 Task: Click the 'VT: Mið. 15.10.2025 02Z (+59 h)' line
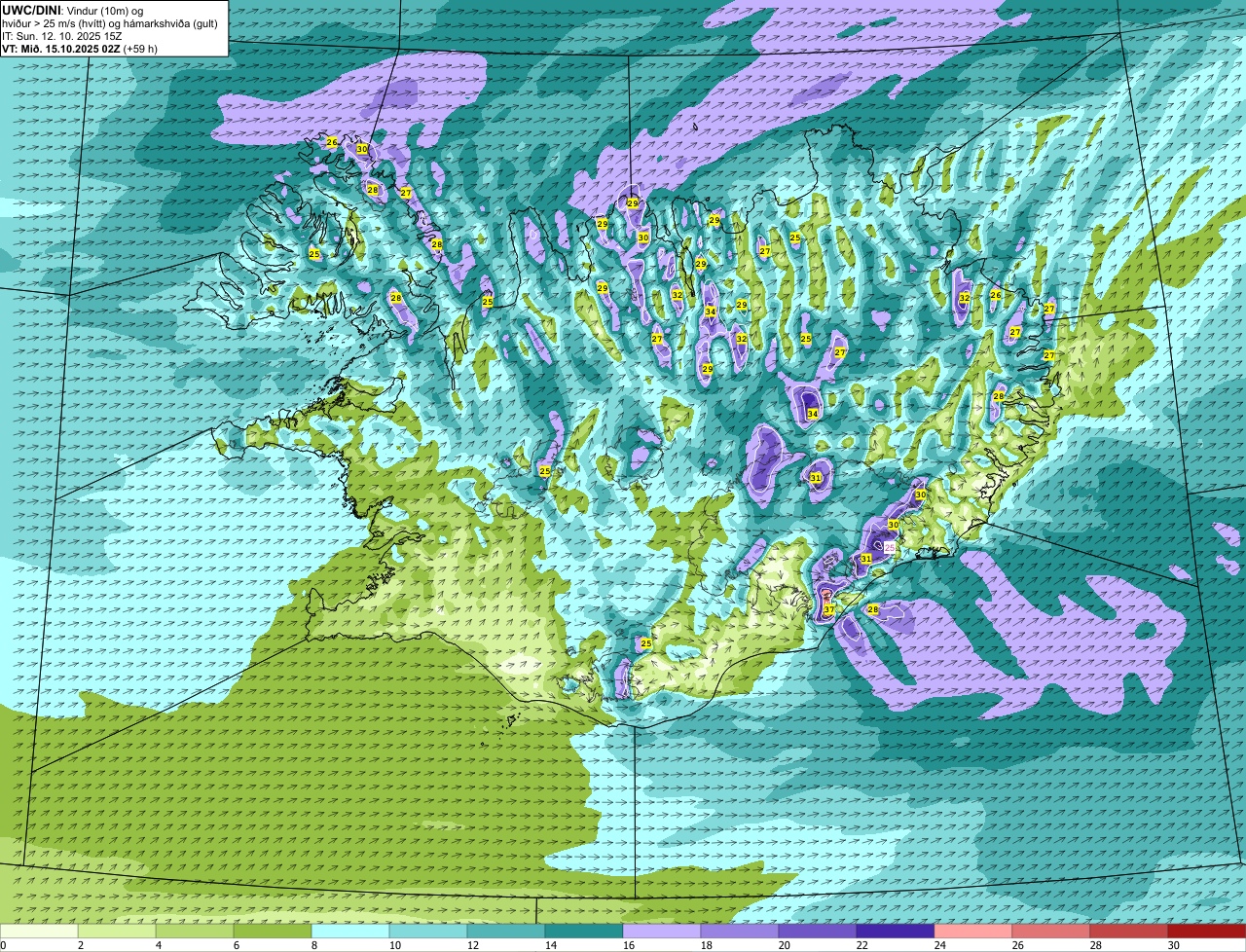80,49
